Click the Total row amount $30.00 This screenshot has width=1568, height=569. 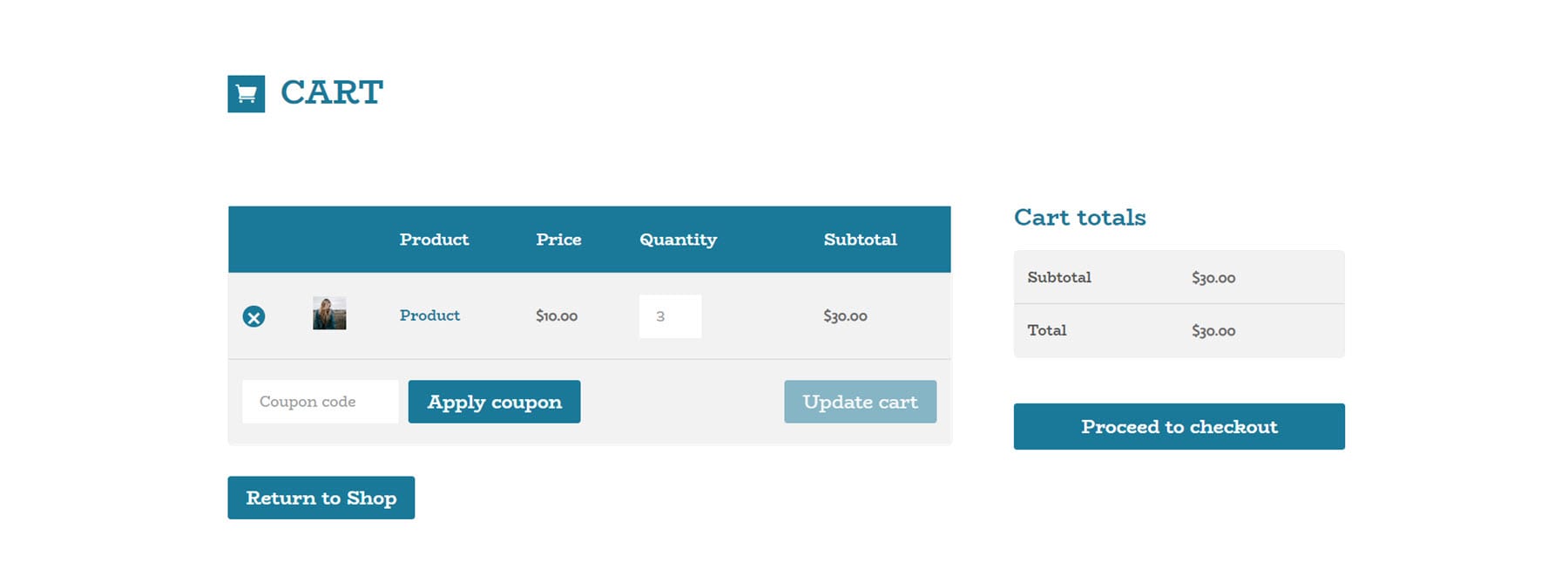[1213, 330]
